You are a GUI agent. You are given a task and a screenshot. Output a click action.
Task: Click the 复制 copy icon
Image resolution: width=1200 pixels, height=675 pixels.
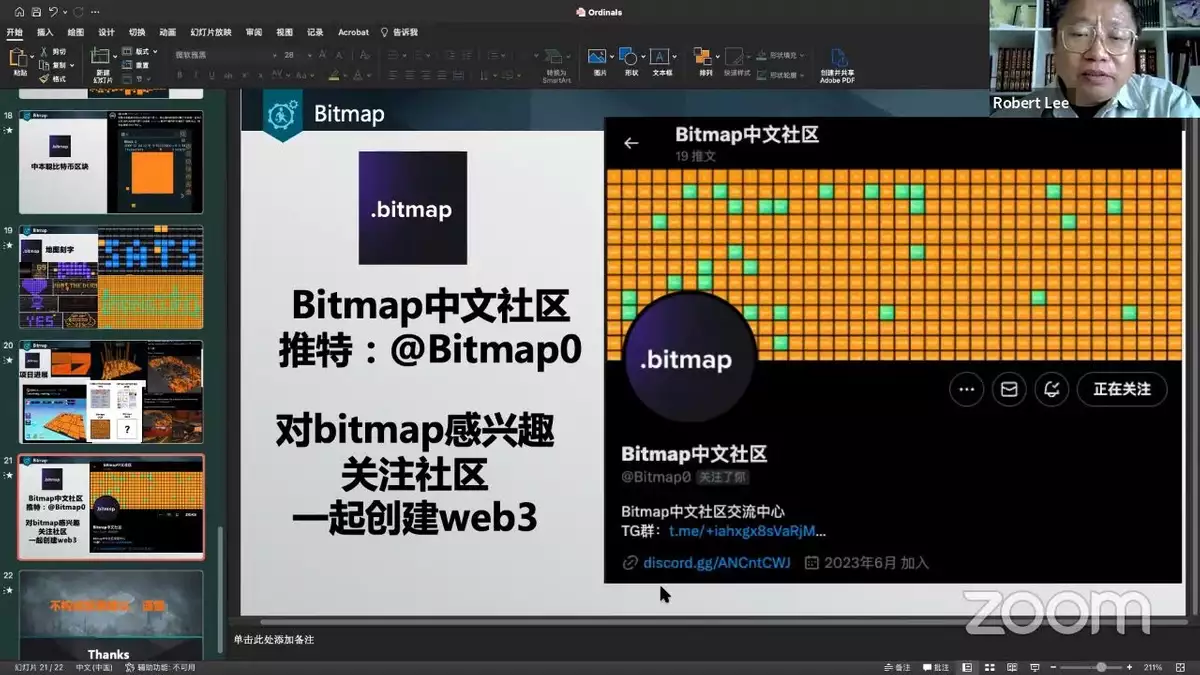44,65
